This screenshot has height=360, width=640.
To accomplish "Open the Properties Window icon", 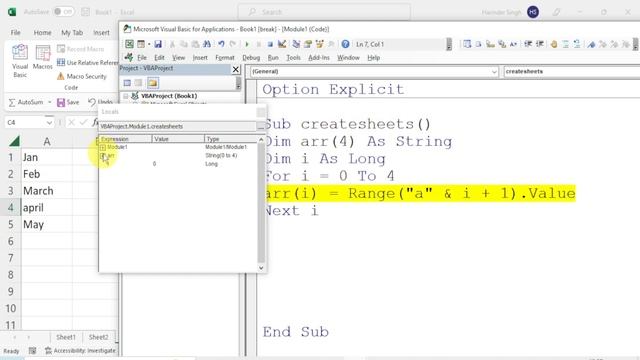I will pos(308,44).
